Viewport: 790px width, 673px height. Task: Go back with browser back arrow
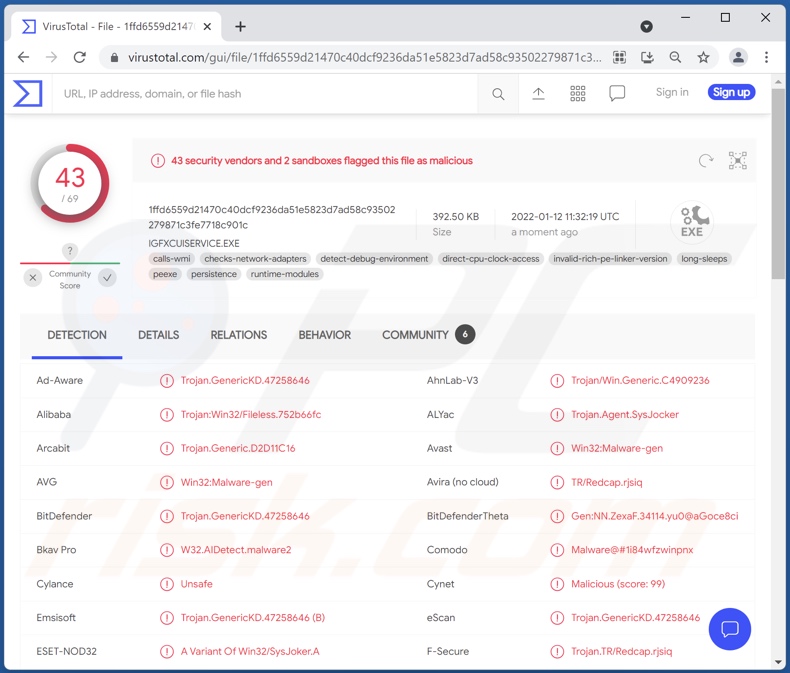point(23,57)
